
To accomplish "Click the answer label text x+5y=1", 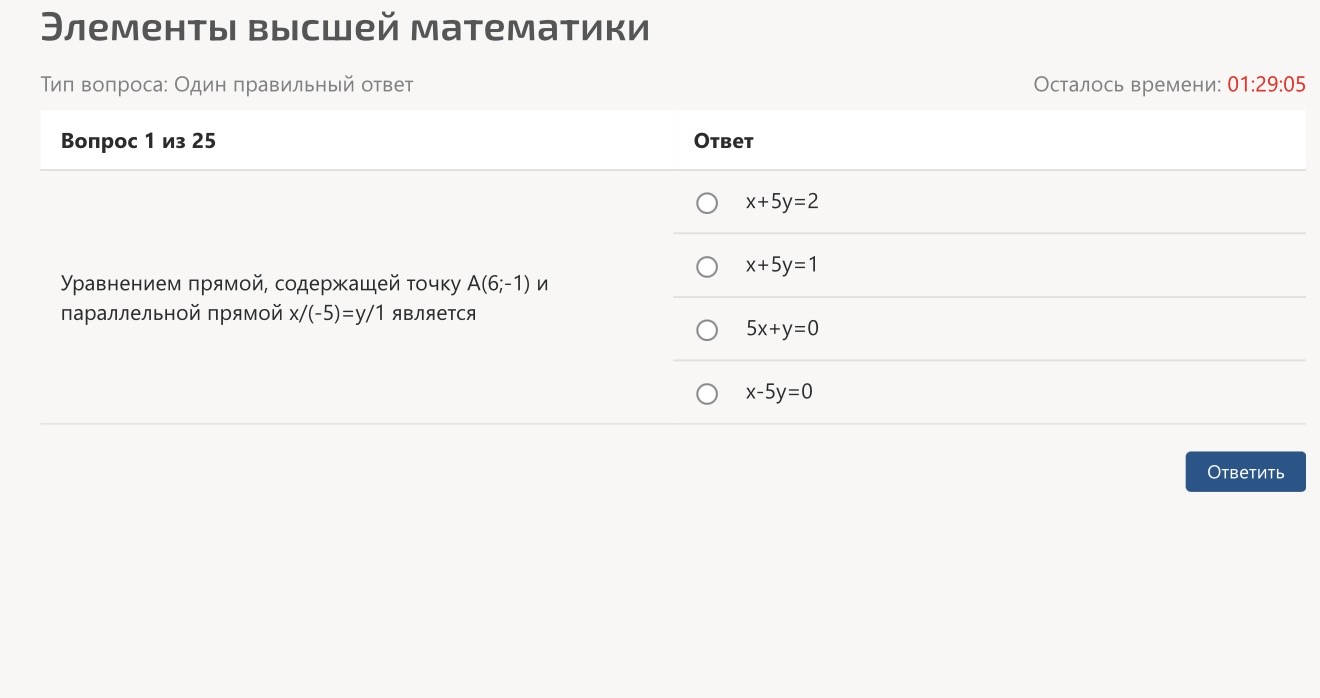I will tap(782, 265).
